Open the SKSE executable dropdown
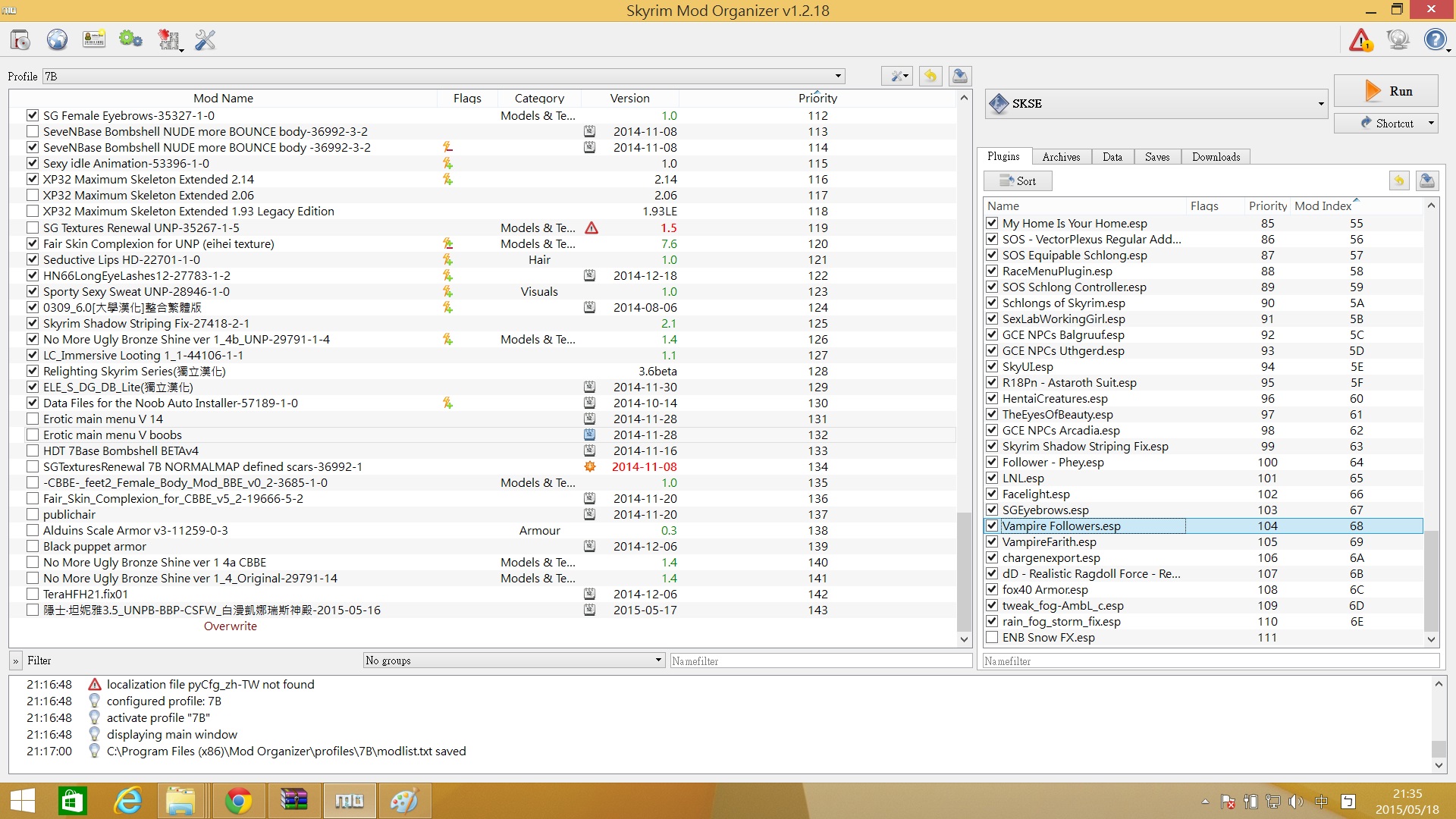 click(1156, 103)
